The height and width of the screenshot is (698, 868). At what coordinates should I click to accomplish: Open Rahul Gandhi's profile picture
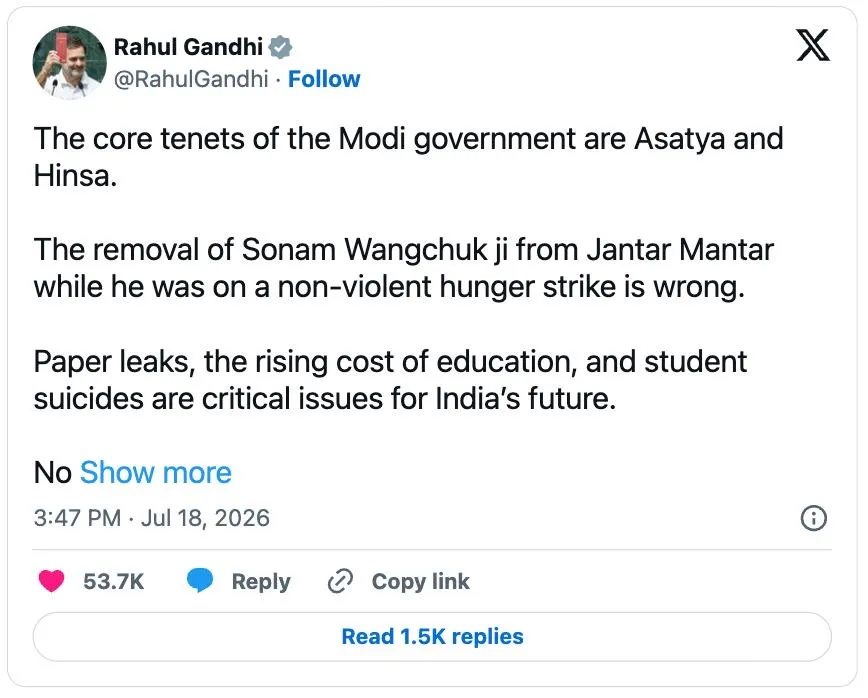tap(69, 63)
